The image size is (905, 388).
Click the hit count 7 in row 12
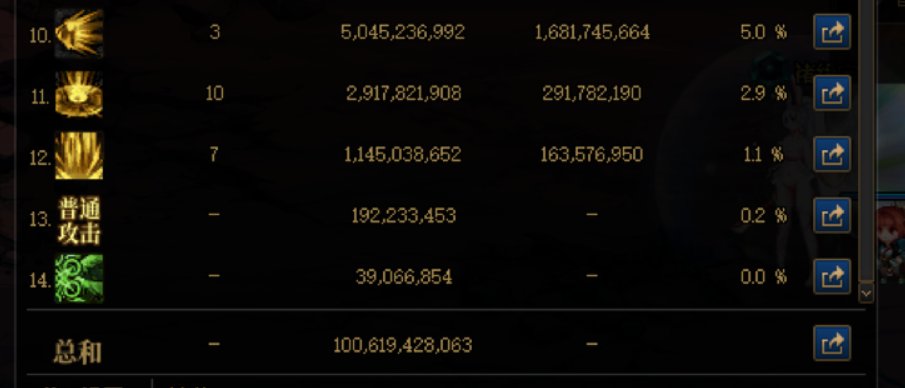pyautogui.click(x=214, y=154)
